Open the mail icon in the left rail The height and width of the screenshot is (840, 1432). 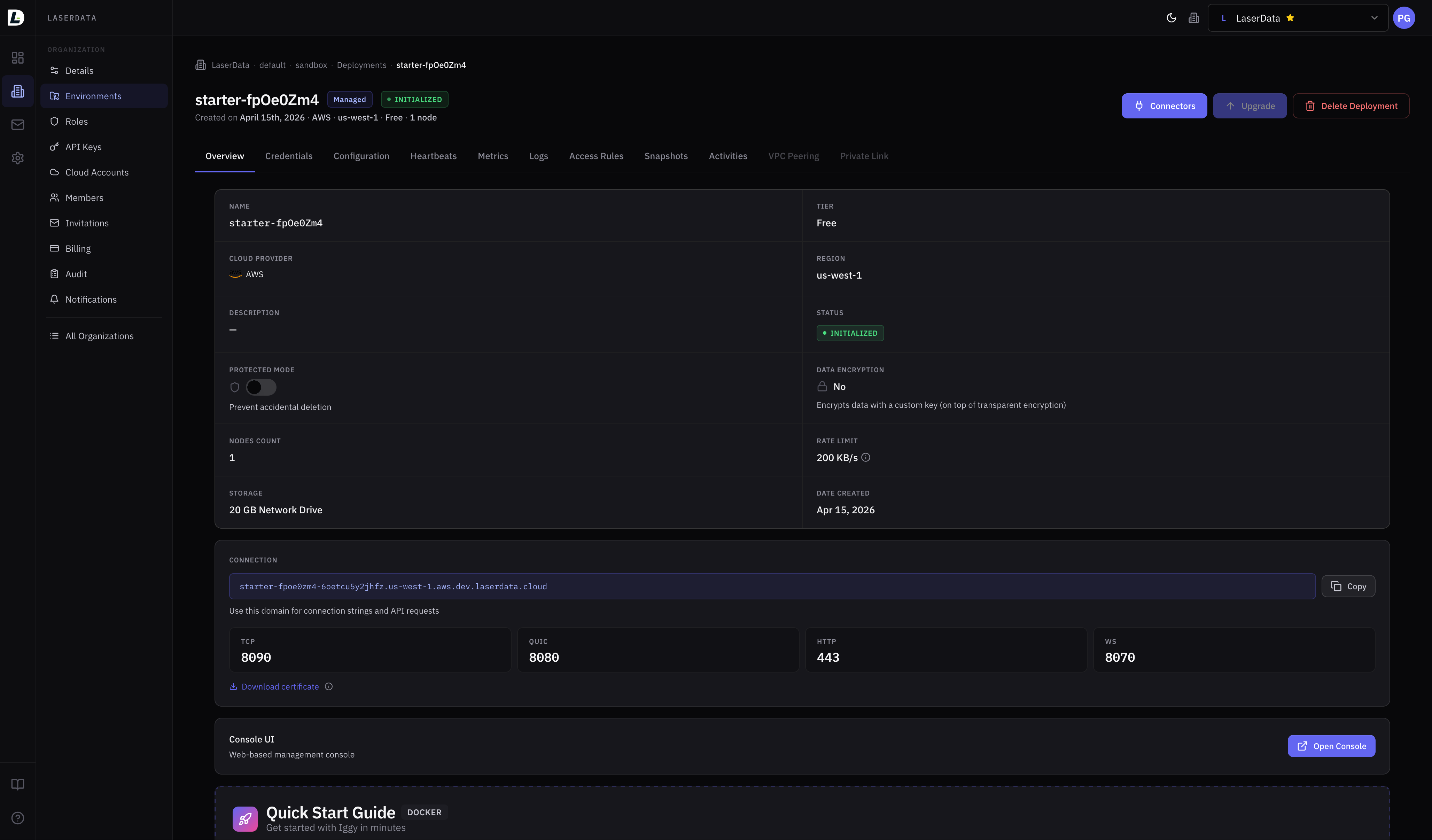pyautogui.click(x=18, y=124)
